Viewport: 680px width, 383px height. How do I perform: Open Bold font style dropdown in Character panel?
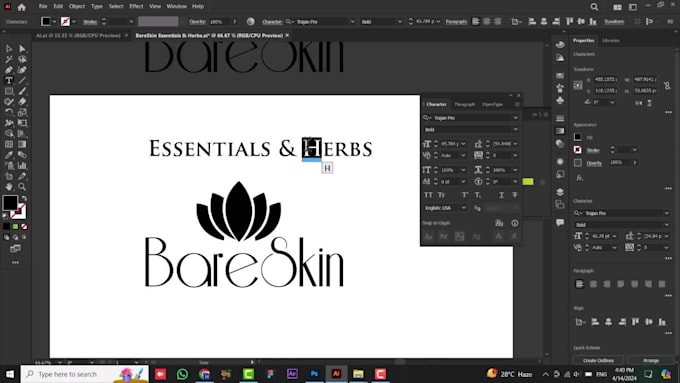(515, 129)
